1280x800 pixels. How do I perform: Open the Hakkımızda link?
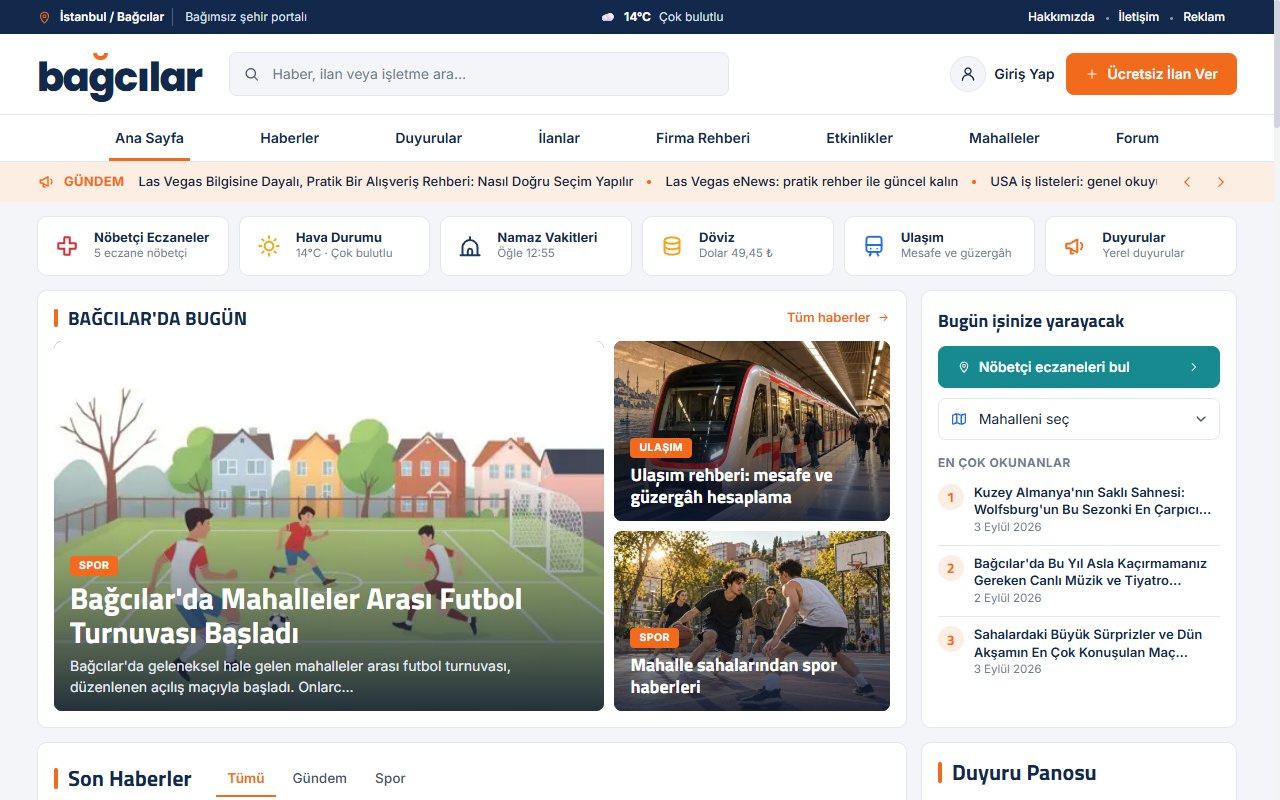pyautogui.click(x=1061, y=17)
